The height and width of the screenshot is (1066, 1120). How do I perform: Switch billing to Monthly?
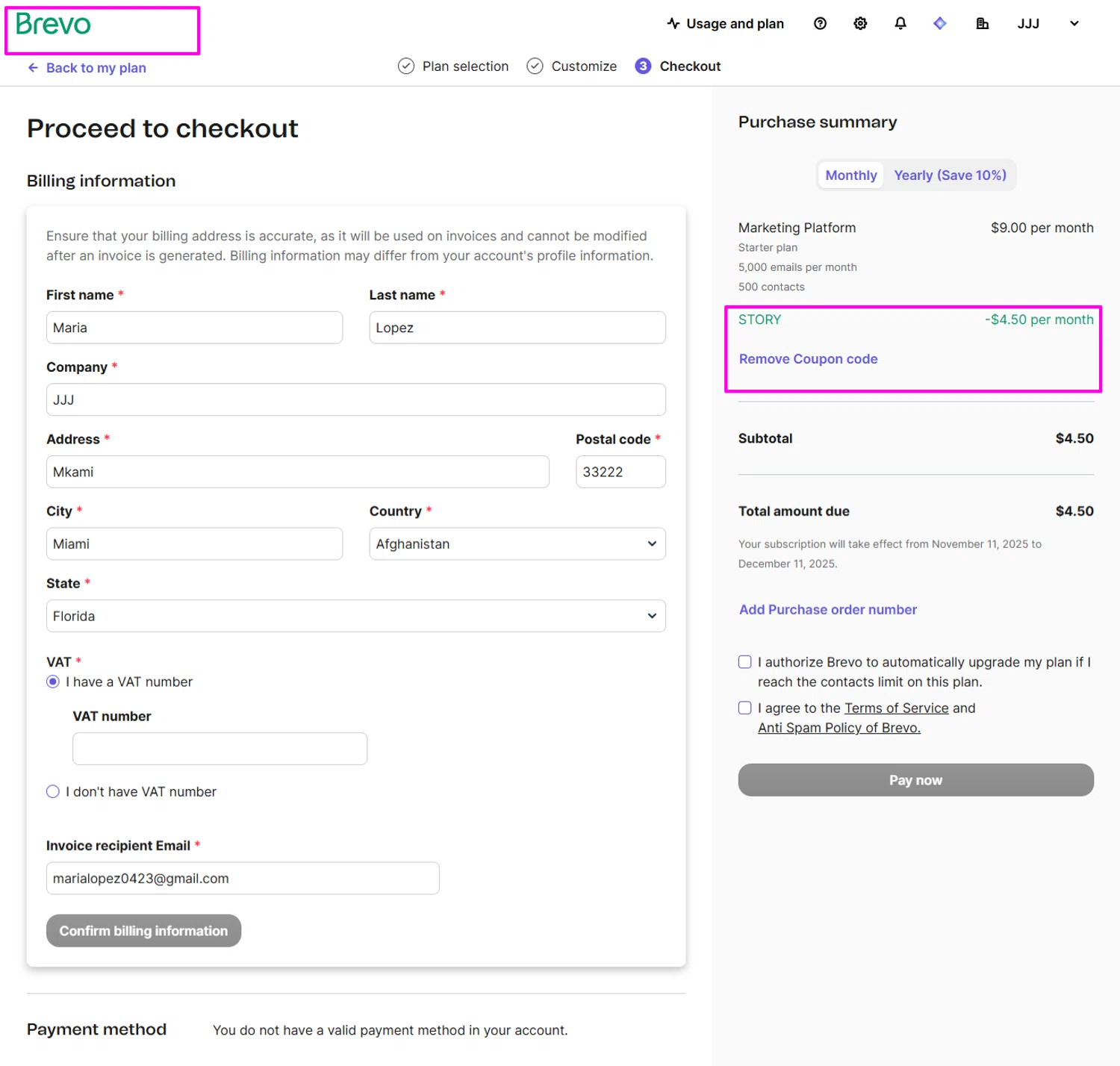[x=851, y=175]
